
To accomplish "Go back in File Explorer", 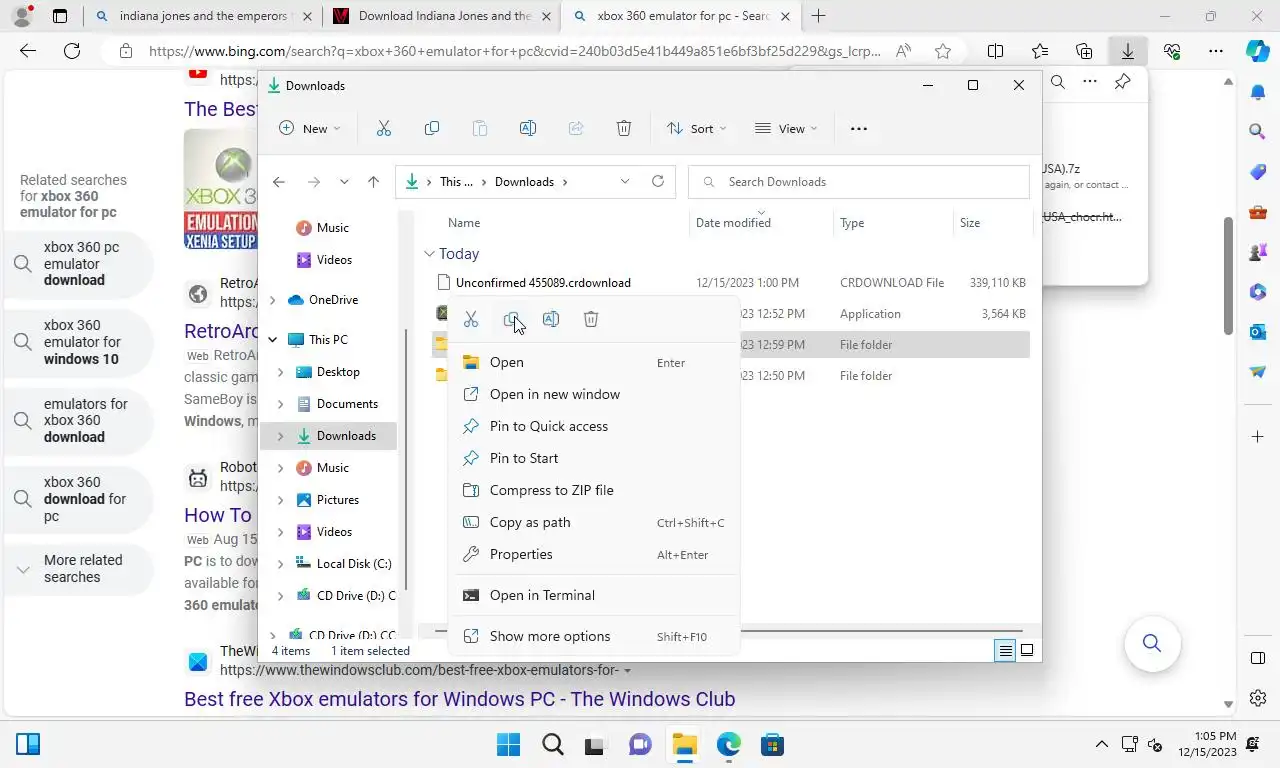I will (x=279, y=182).
